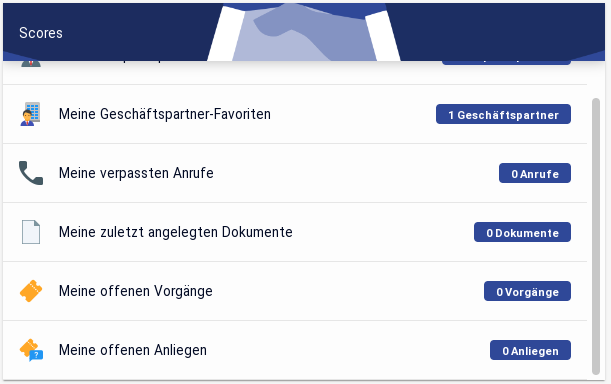Click the partially hidden blue badge at top
This screenshot has height=384, width=611.
point(506,63)
